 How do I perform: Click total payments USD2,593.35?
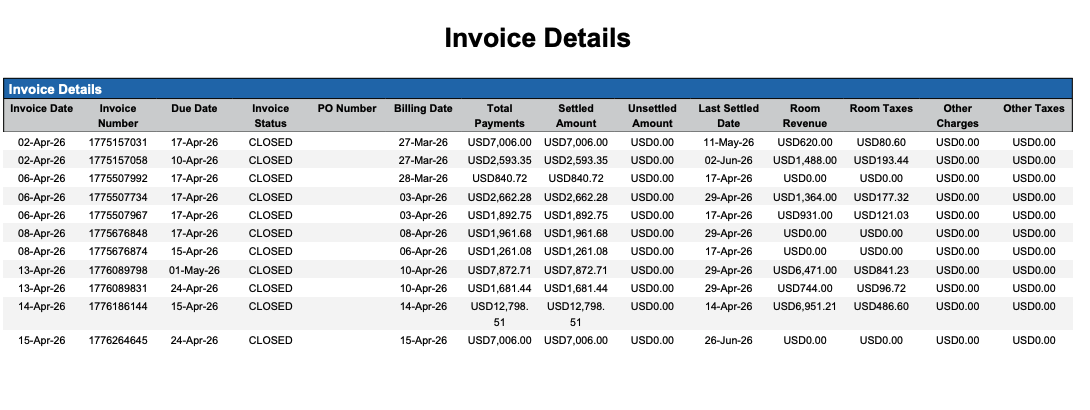[x=500, y=161]
